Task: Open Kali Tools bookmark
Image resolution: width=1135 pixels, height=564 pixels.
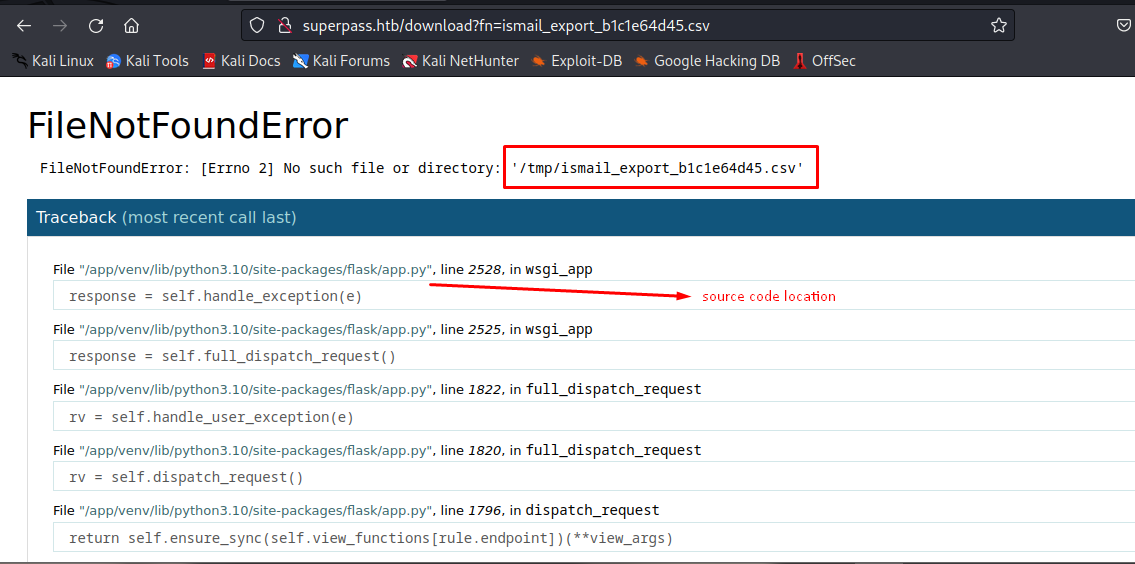Action: click(x=147, y=61)
